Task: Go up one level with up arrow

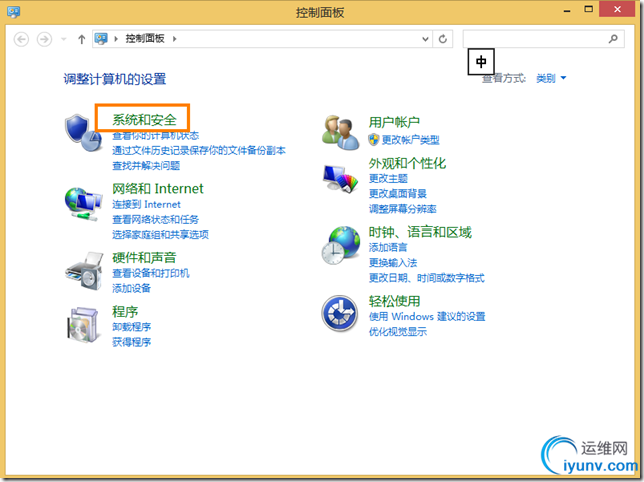Action: pos(81,39)
